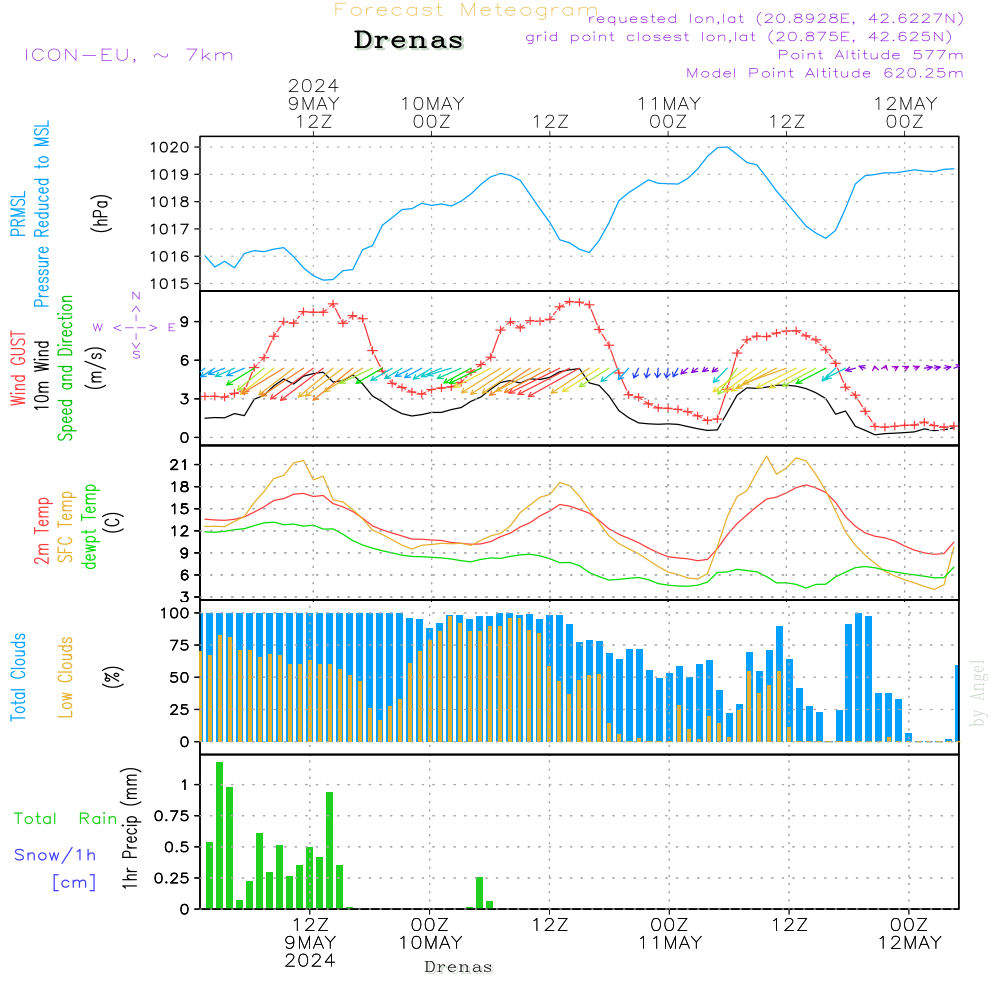Select the '00Z 12MAY' label below the charts
The image size is (1000, 1000).
pos(909,934)
